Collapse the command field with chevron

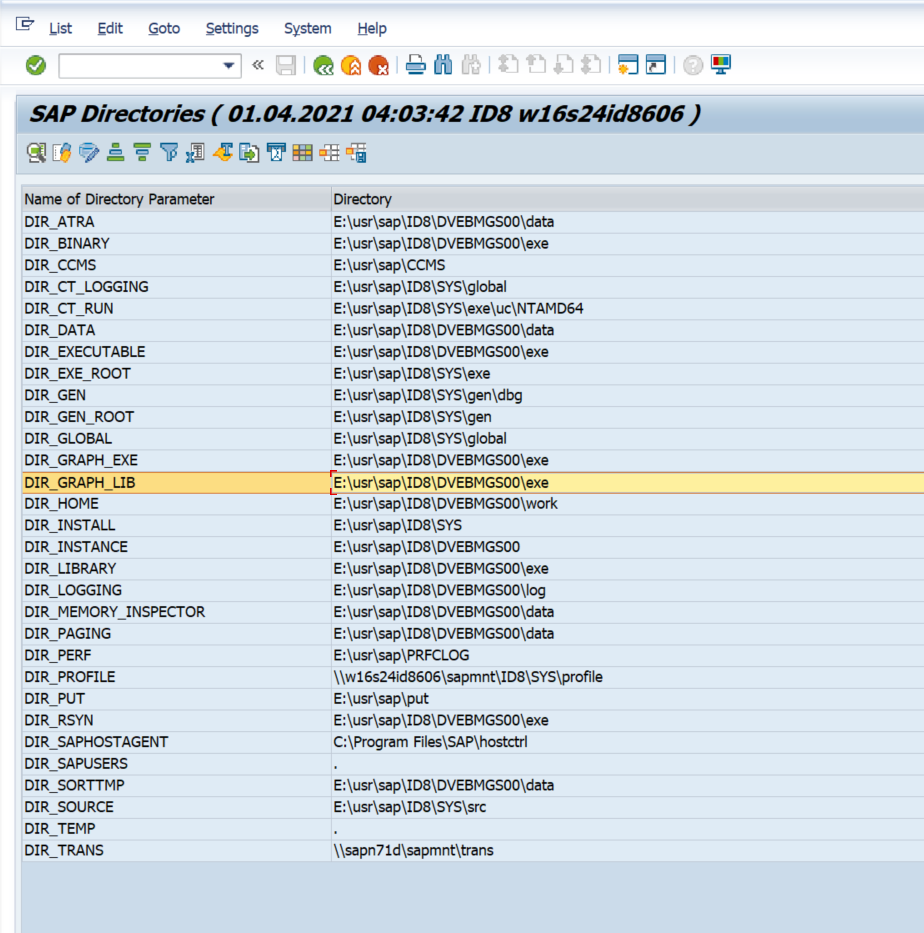click(258, 66)
